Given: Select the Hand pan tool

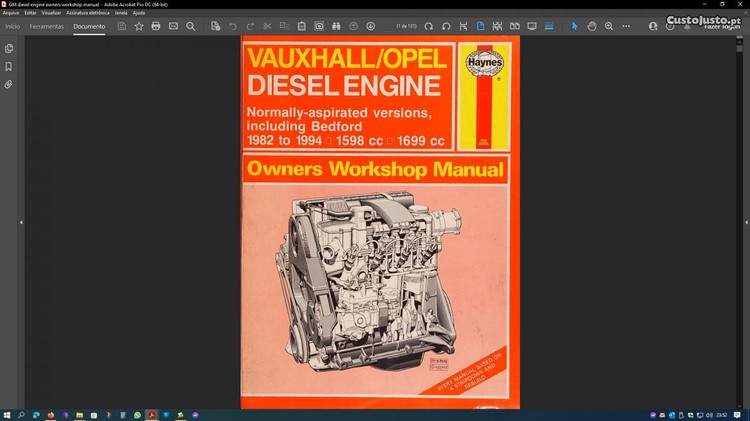Looking at the screenshot, I should [592, 26].
